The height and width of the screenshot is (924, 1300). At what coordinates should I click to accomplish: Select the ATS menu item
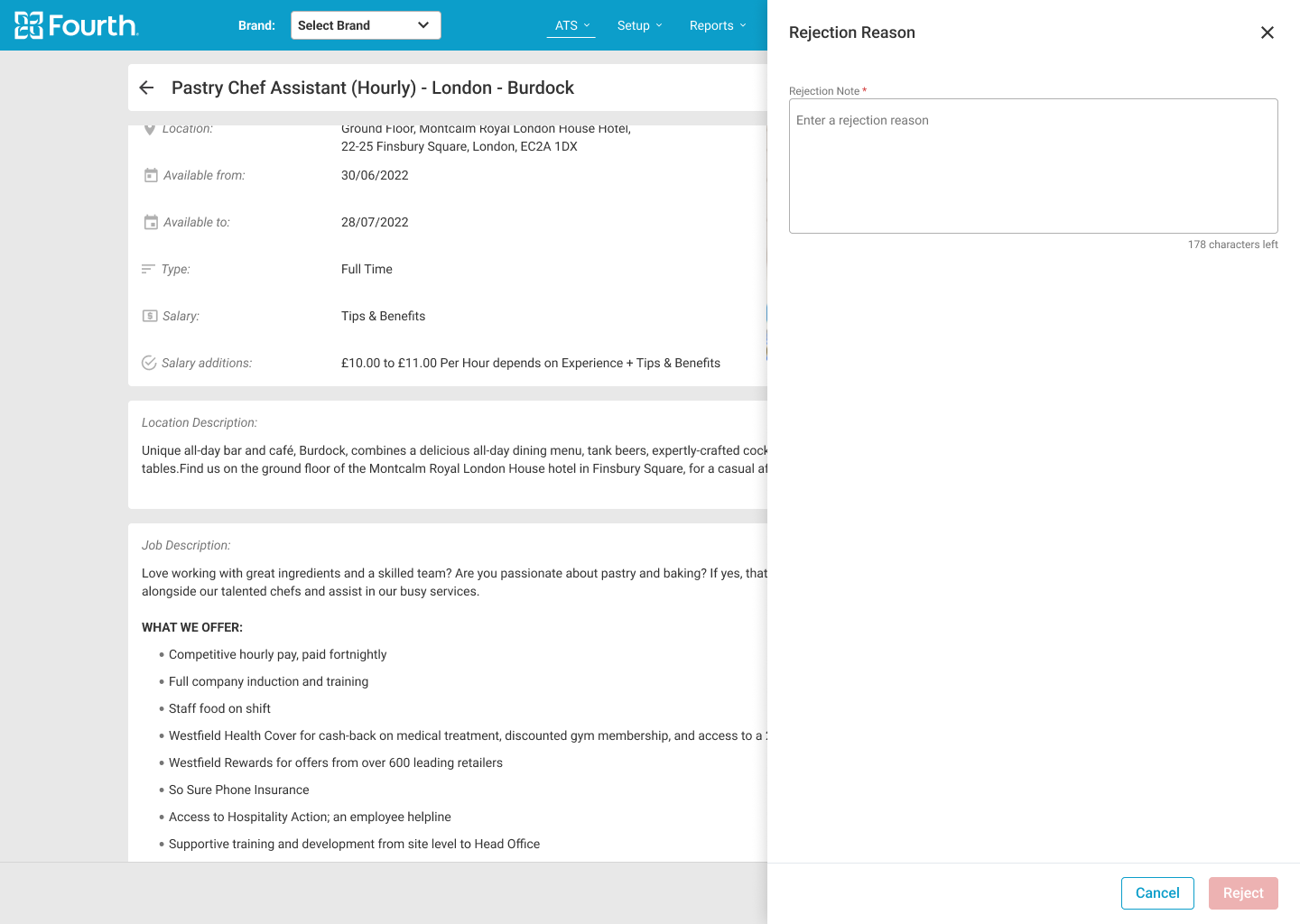[567, 25]
